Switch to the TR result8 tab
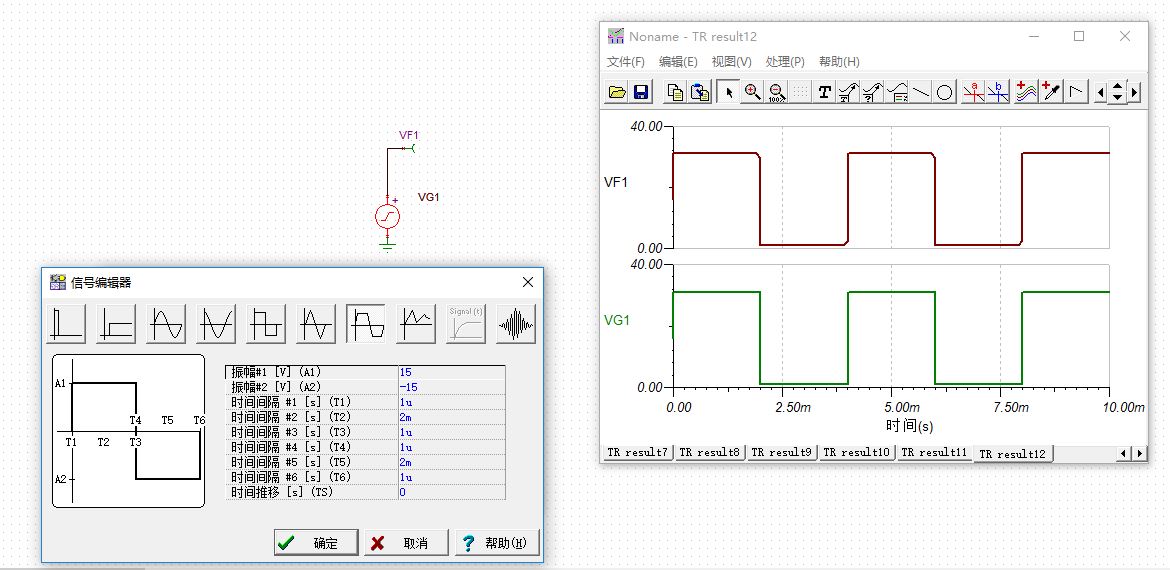The image size is (1170, 570). tap(710, 452)
